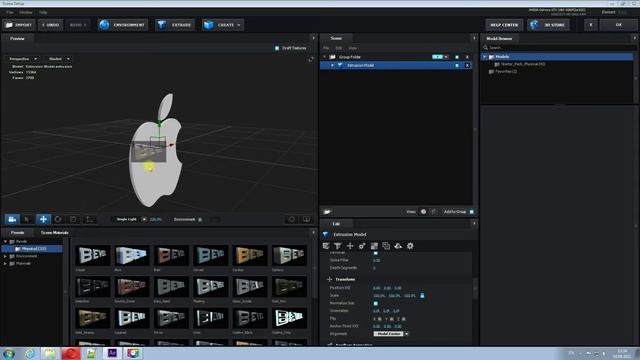The width and height of the screenshot is (640, 360).
Task: Toggle the Flip X checkbox
Action: 380,319
